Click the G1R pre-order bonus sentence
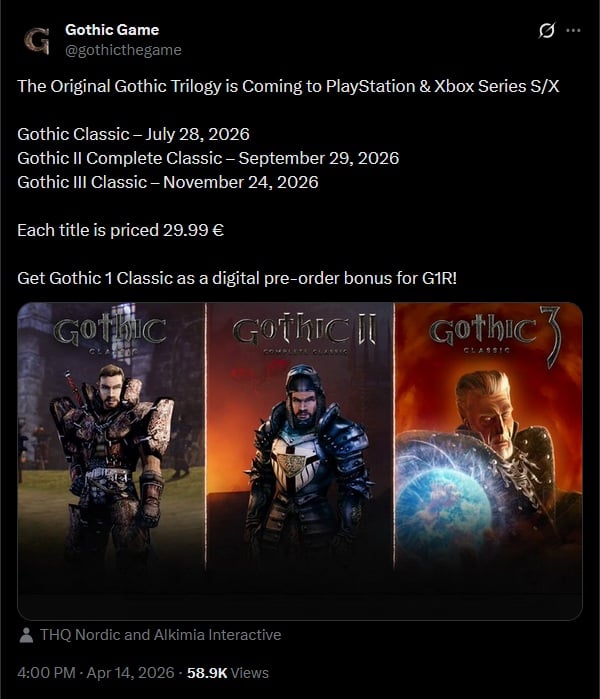The width and height of the screenshot is (600, 699). click(x=237, y=279)
